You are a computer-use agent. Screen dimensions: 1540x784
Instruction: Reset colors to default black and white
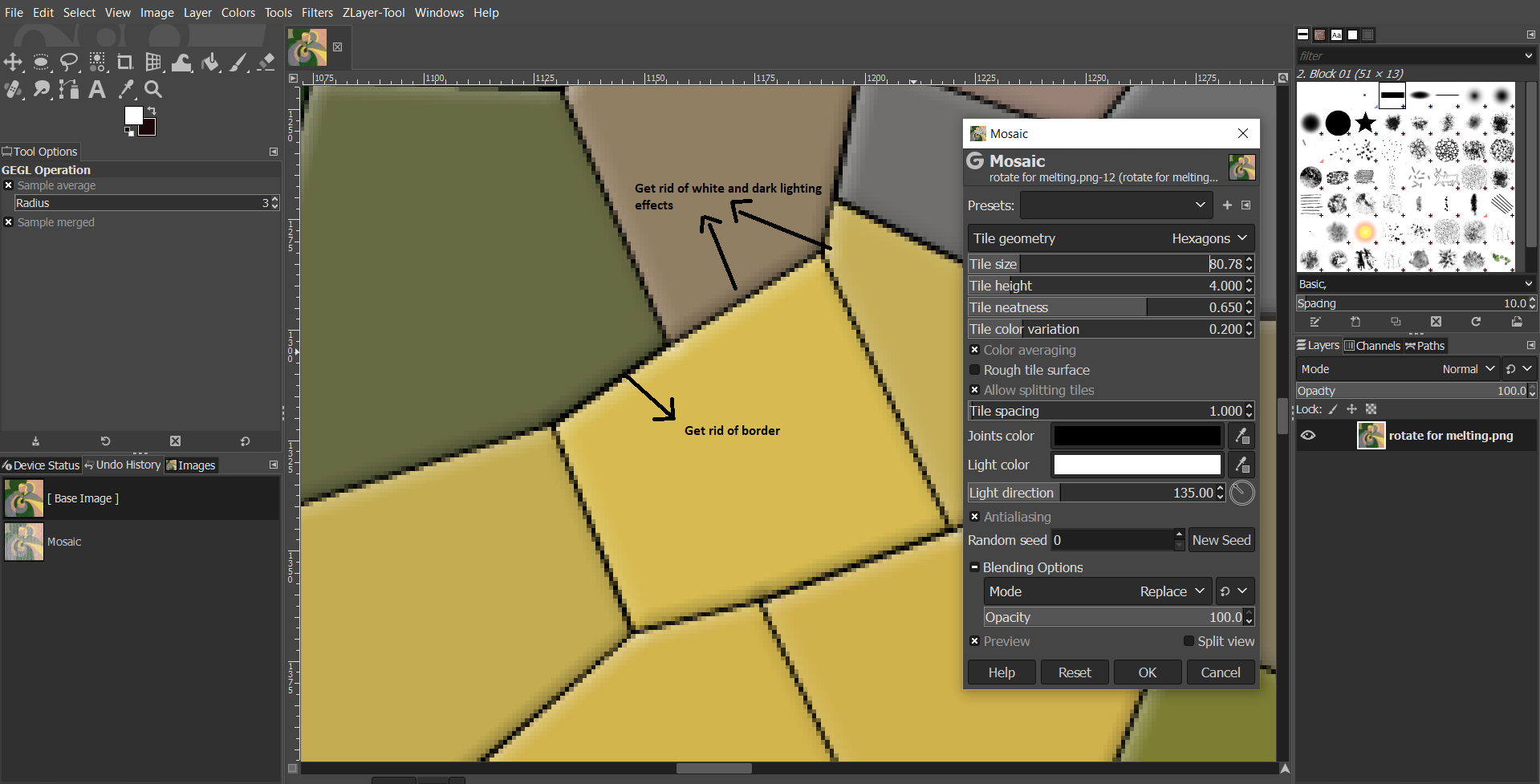pyautogui.click(x=129, y=132)
